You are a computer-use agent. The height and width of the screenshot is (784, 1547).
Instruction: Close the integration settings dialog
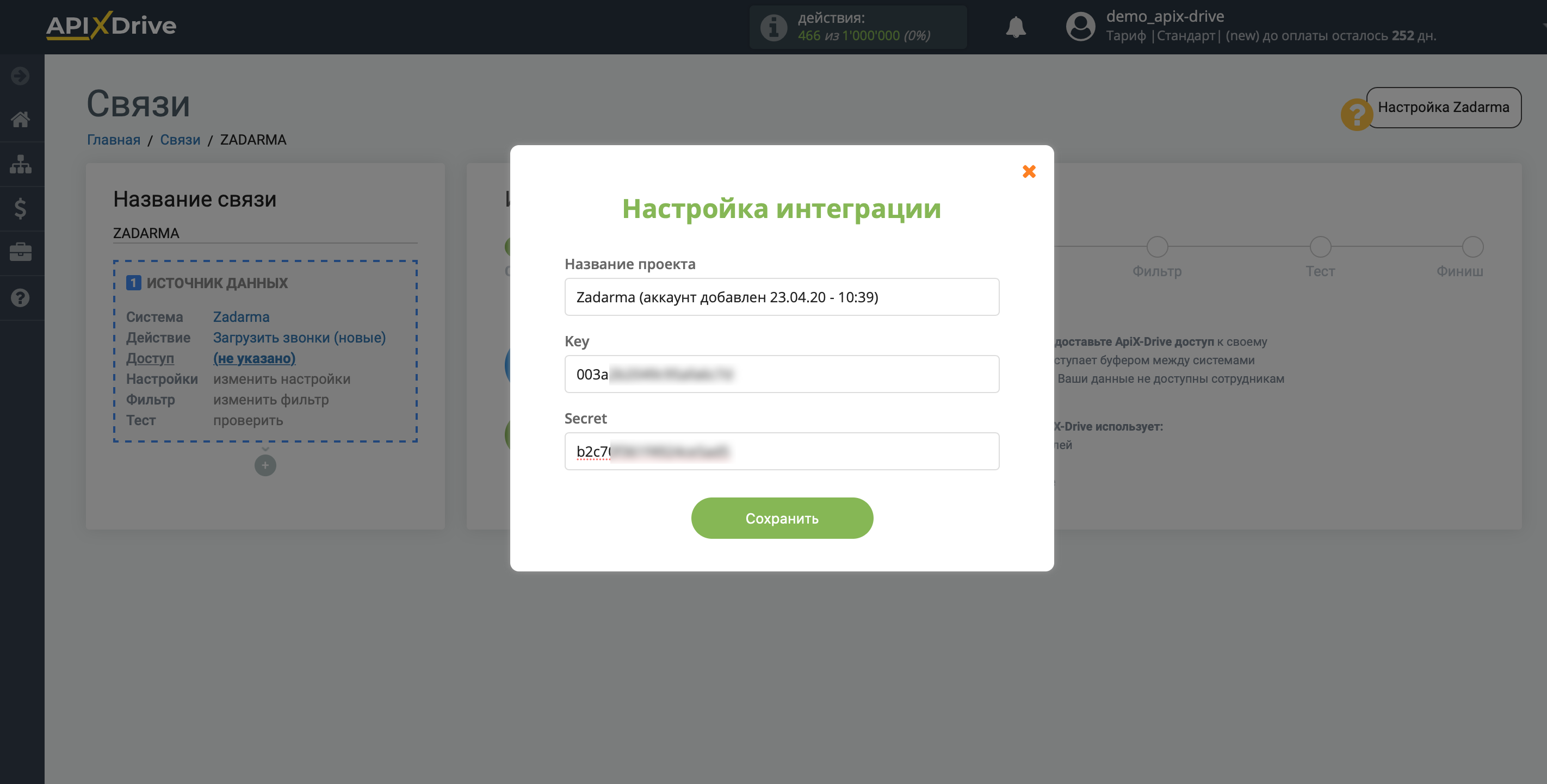click(1029, 172)
